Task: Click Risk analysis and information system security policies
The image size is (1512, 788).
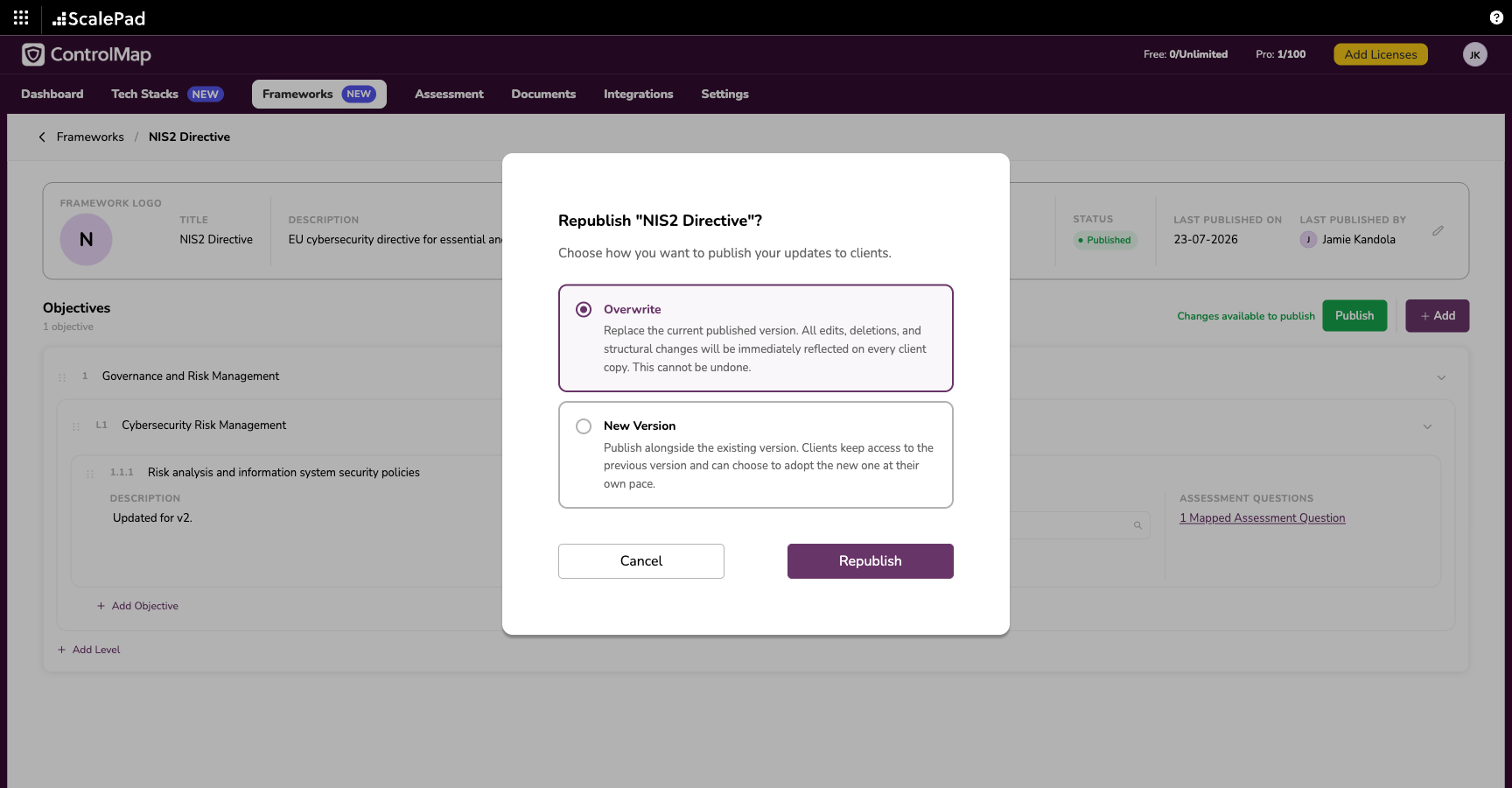Action: [x=283, y=472]
